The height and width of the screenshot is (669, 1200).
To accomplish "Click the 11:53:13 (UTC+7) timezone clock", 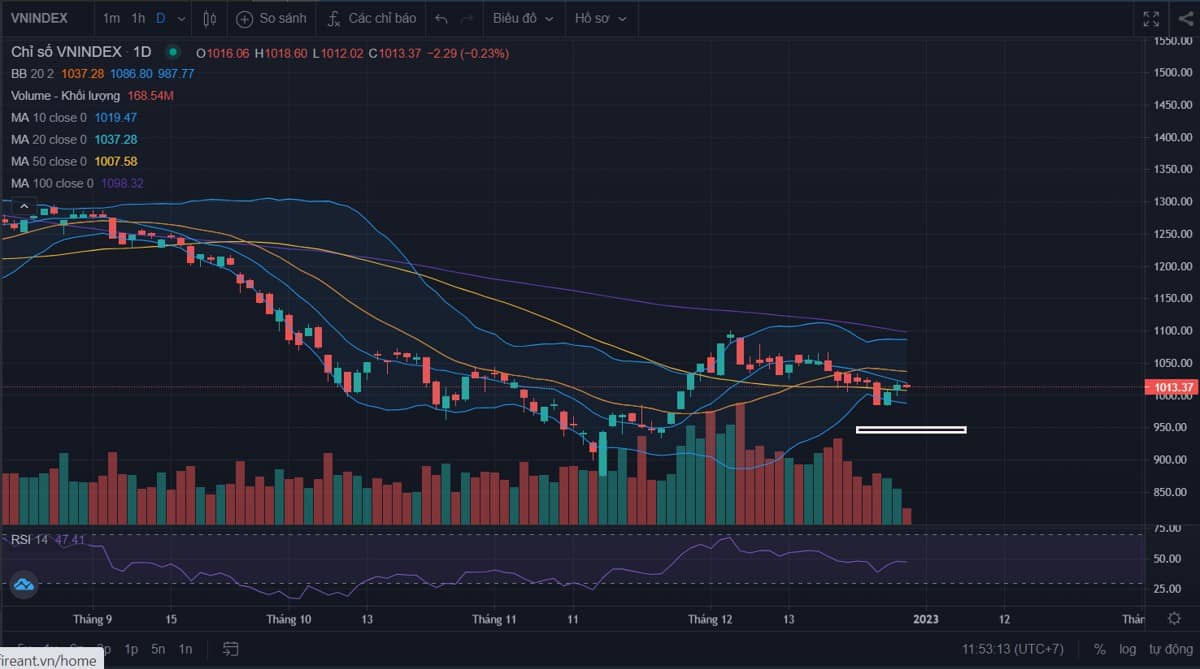I will click(x=1013, y=649).
